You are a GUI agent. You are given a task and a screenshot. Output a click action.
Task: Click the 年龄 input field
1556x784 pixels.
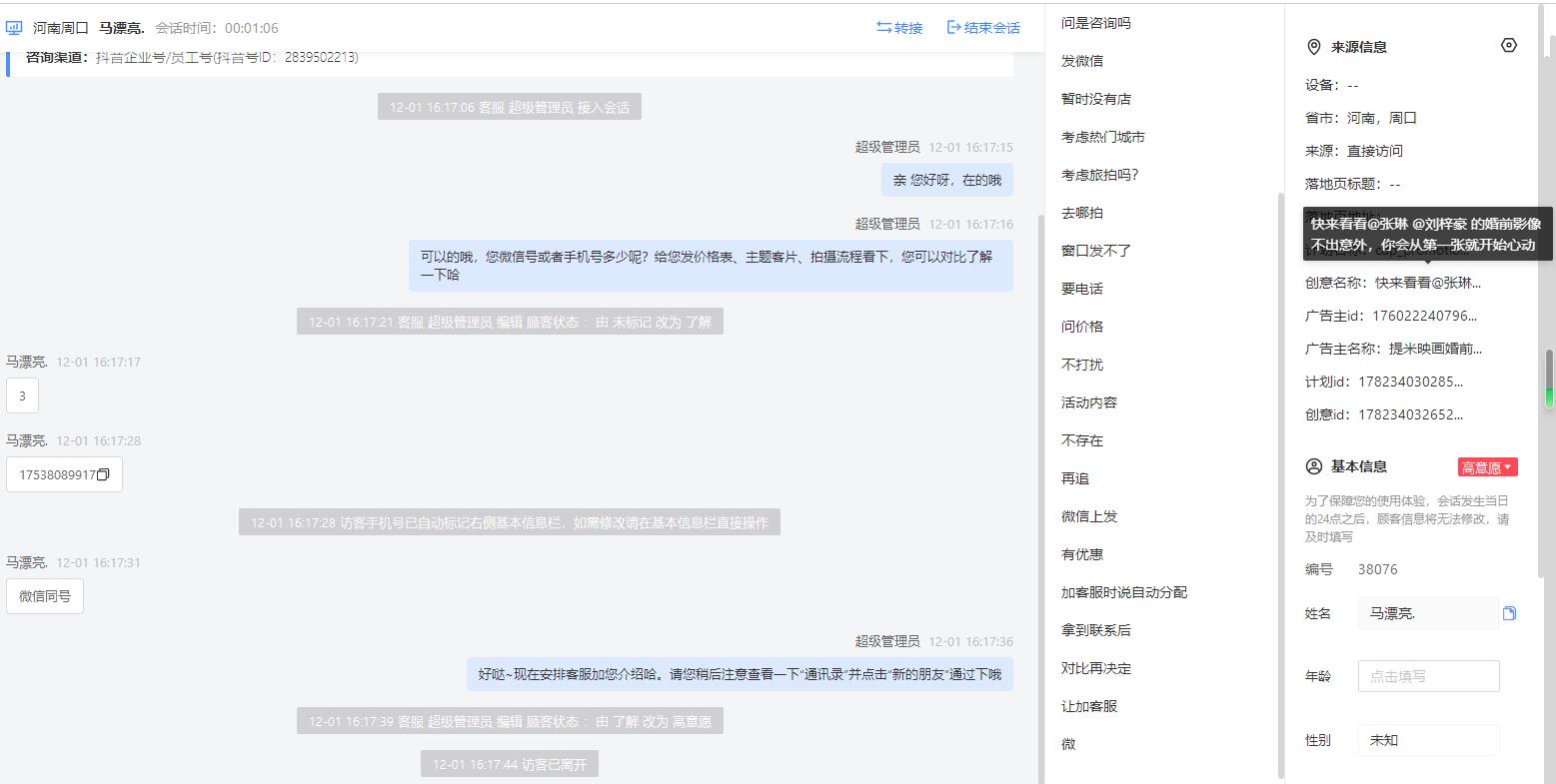click(1428, 676)
